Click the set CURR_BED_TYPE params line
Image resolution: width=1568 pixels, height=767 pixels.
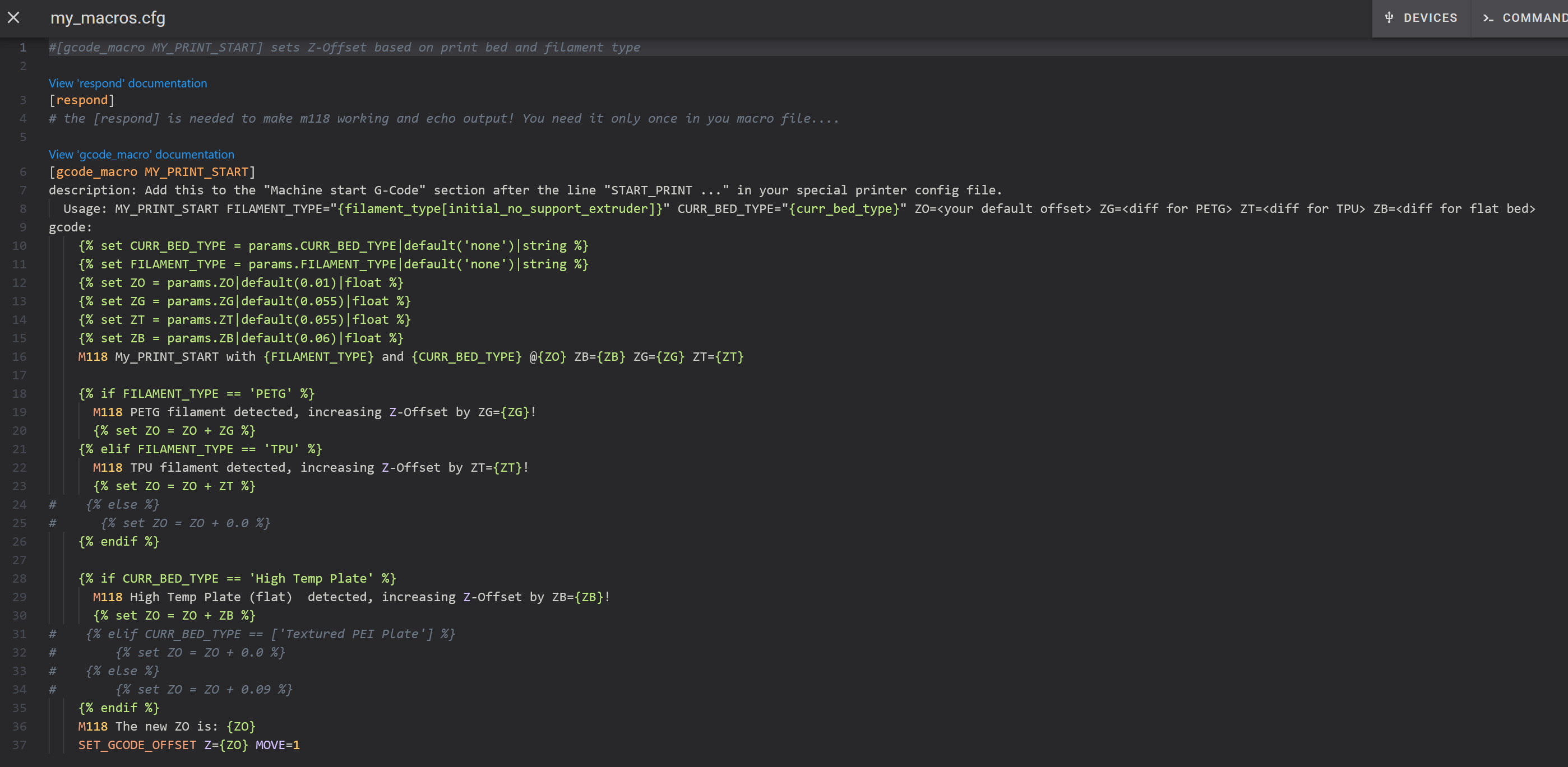[333, 247]
